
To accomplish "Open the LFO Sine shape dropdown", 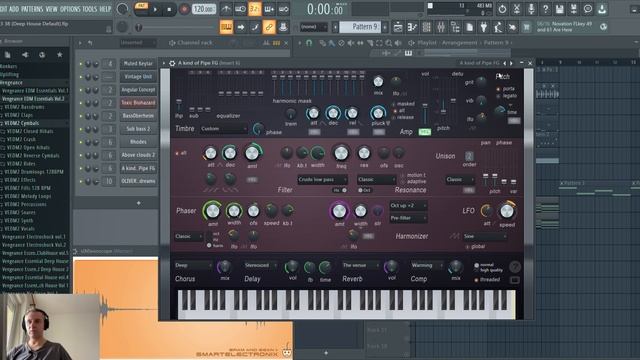I will [485, 236].
